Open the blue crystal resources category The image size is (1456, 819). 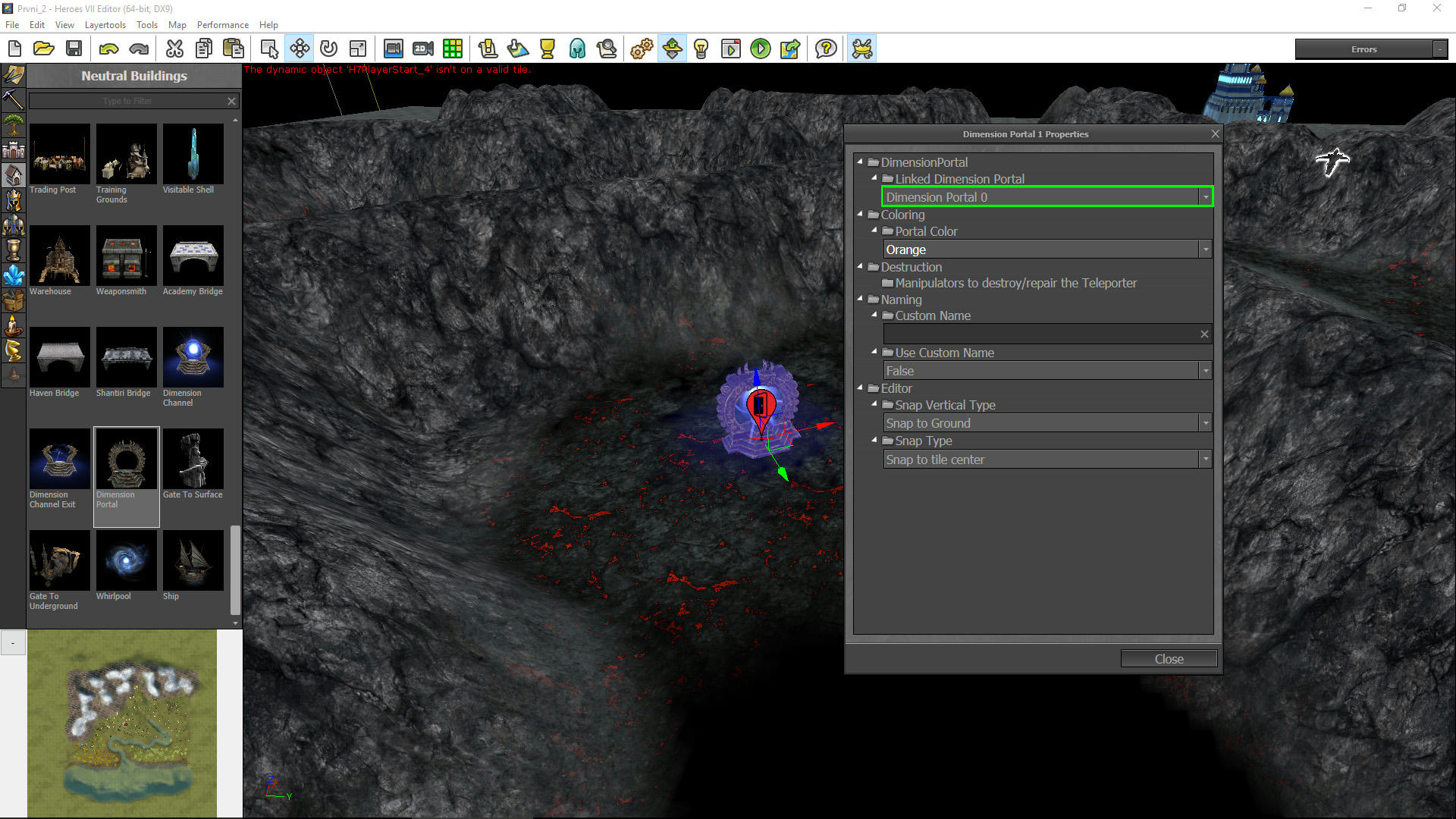[x=14, y=275]
